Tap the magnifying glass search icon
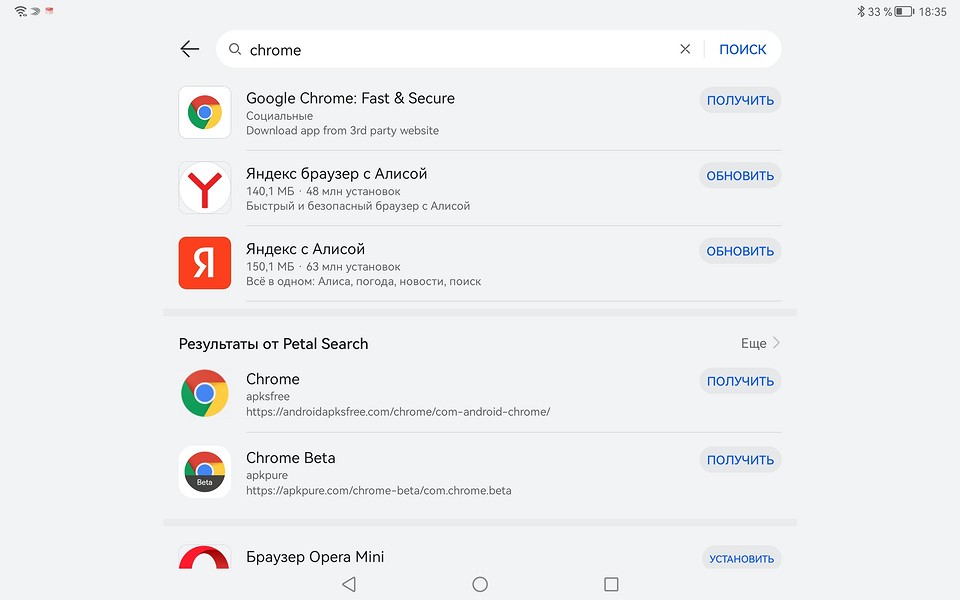Viewport: 960px width, 600px height. [x=234, y=48]
